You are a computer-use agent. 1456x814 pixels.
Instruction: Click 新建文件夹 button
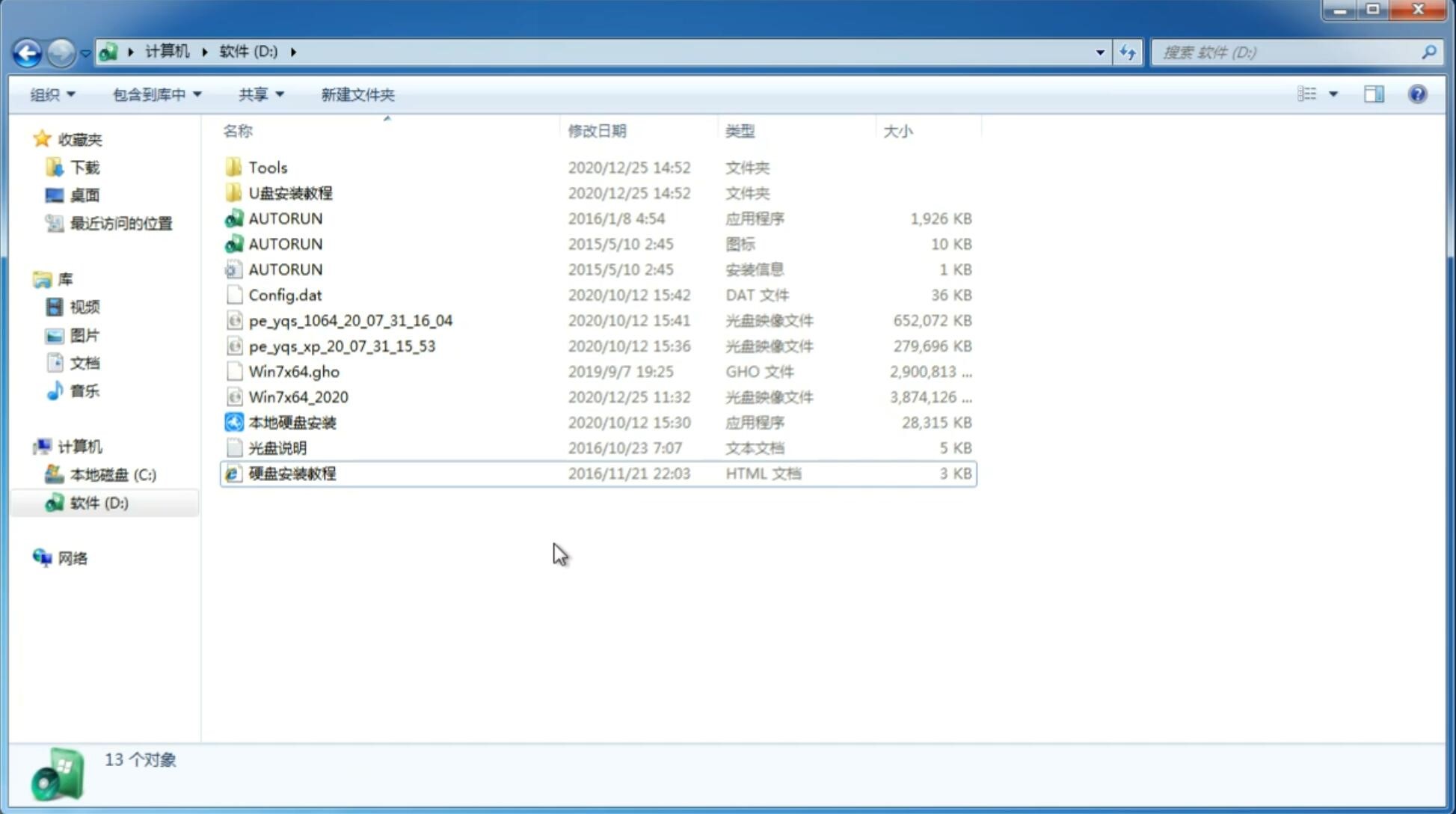click(x=357, y=94)
